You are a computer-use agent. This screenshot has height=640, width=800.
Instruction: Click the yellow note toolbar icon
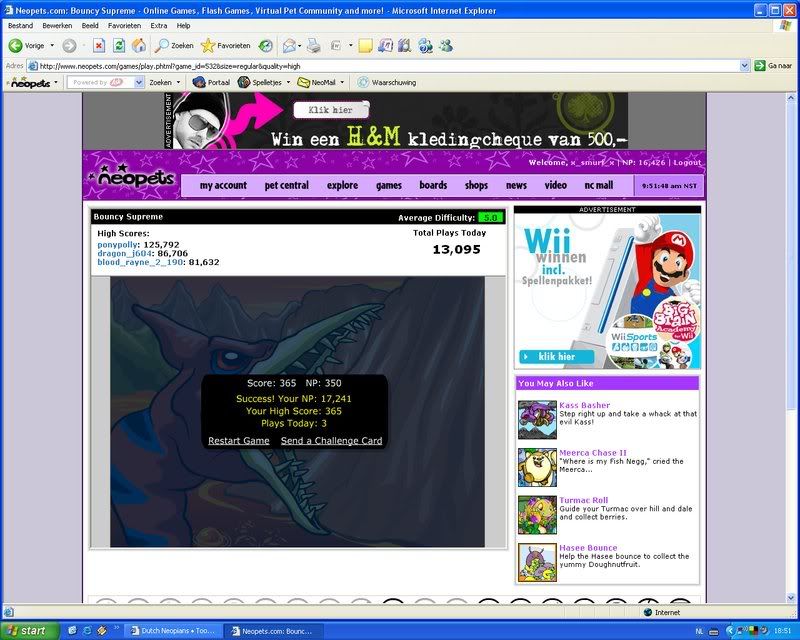pyautogui.click(x=365, y=46)
